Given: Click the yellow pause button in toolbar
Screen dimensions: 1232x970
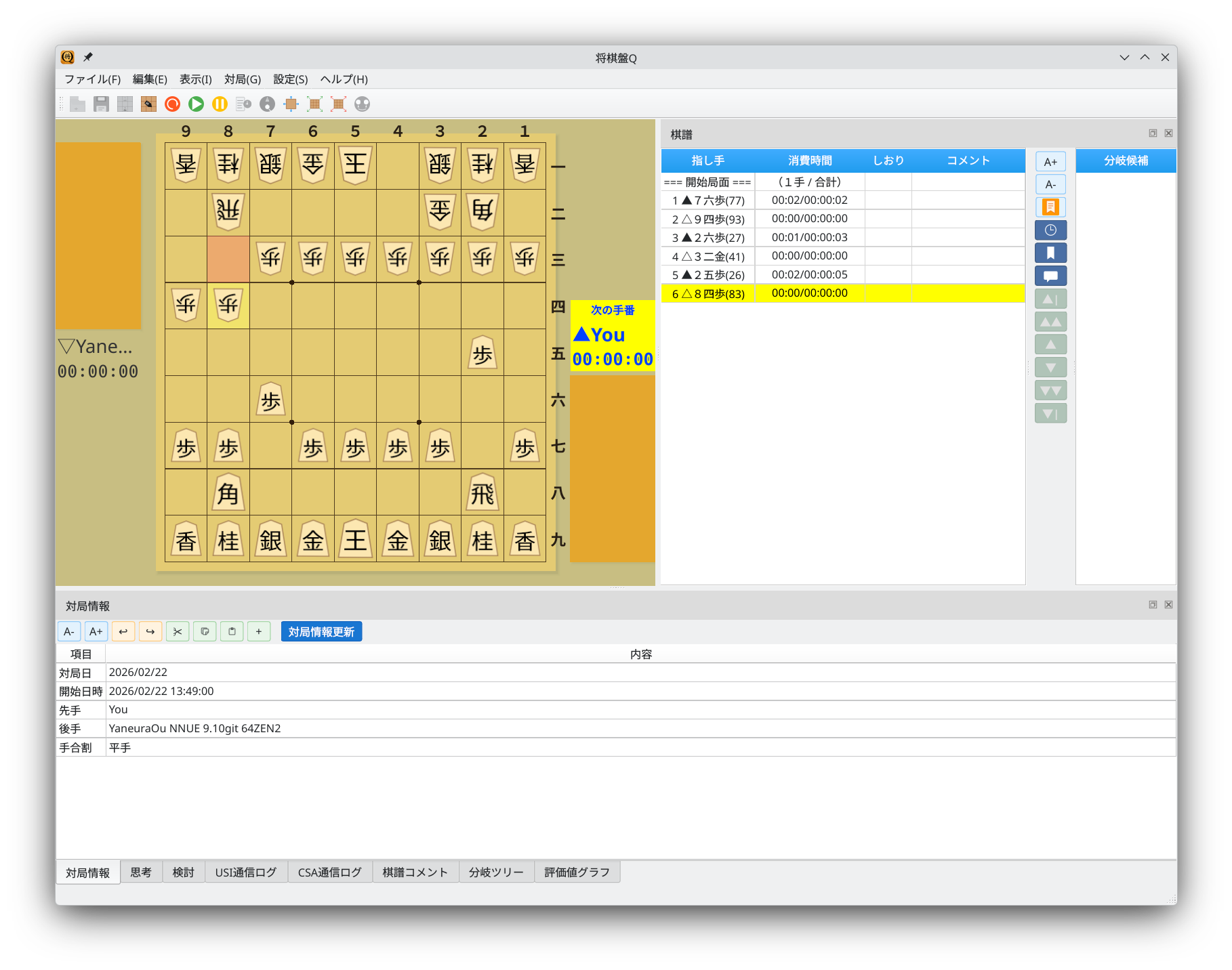Looking at the screenshot, I should (220, 104).
